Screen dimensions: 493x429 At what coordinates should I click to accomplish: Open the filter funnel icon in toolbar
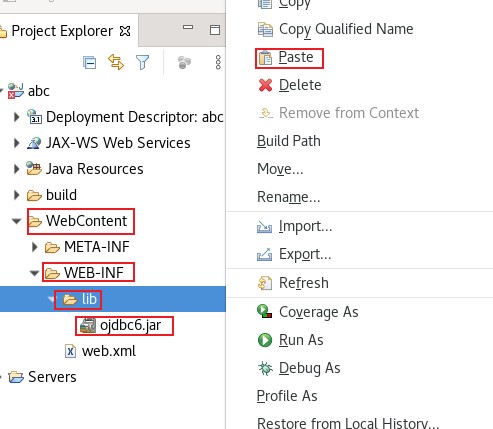pos(142,62)
